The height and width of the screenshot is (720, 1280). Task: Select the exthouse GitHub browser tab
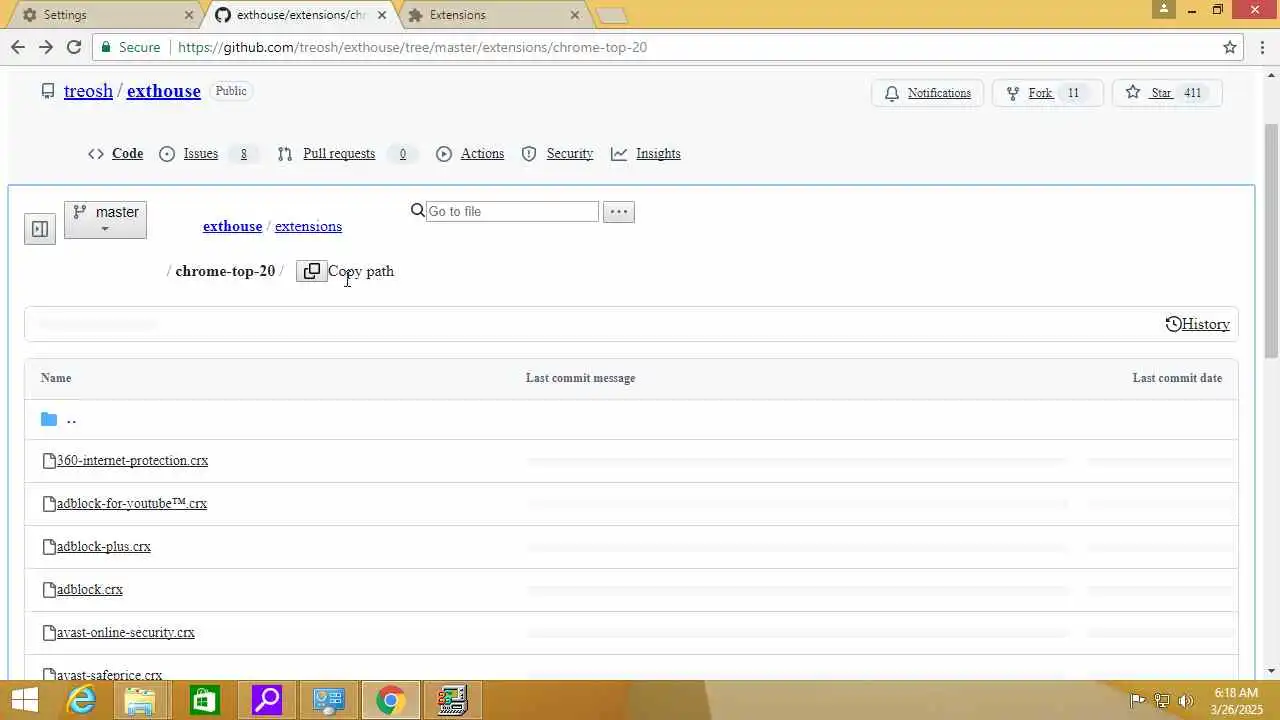(x=300, y=15)
